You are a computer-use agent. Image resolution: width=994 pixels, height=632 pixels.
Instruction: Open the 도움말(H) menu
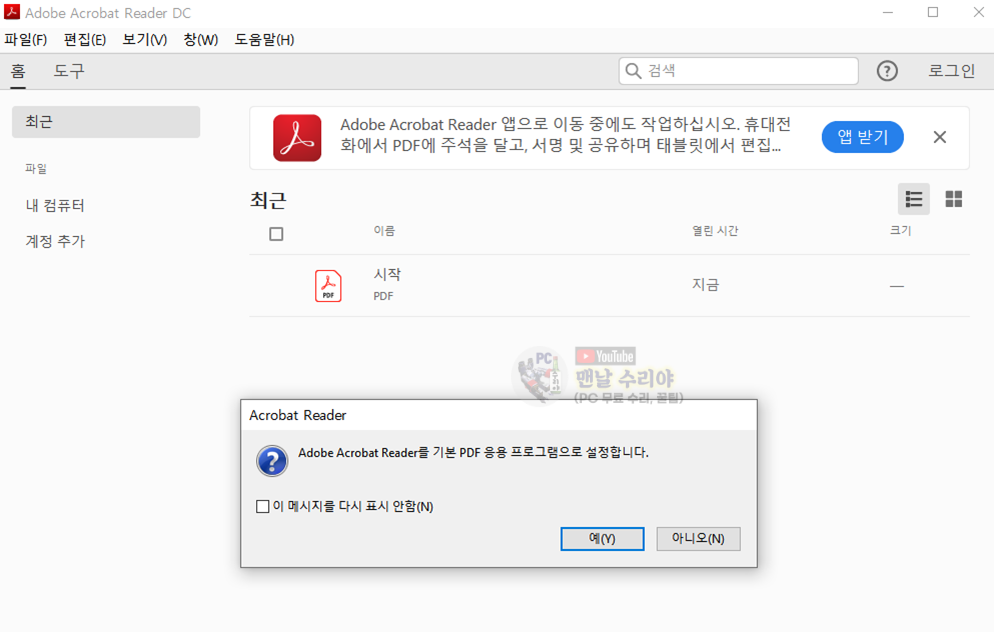264,40
